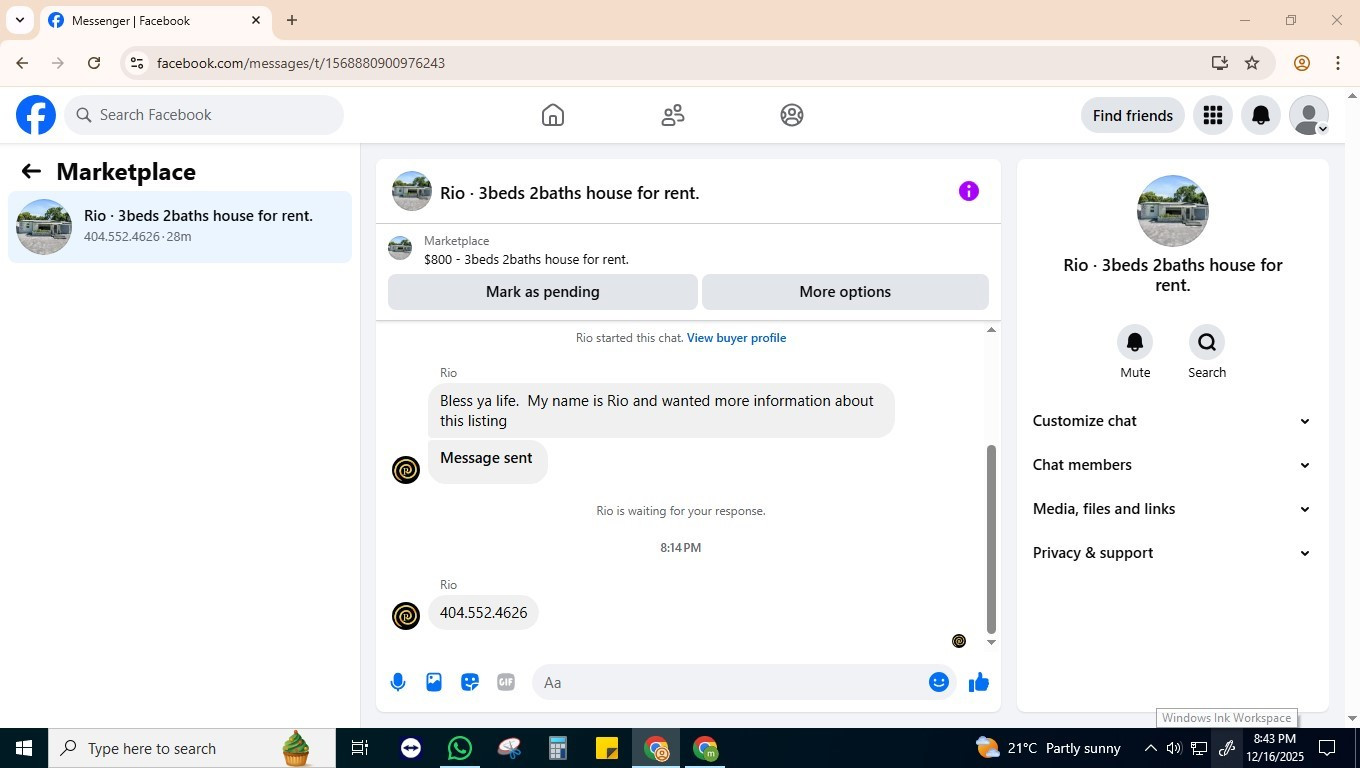Open Sticky Notes from the taskbar
The width and height of the screenshot is (1360, 768).
pos(607,748)
